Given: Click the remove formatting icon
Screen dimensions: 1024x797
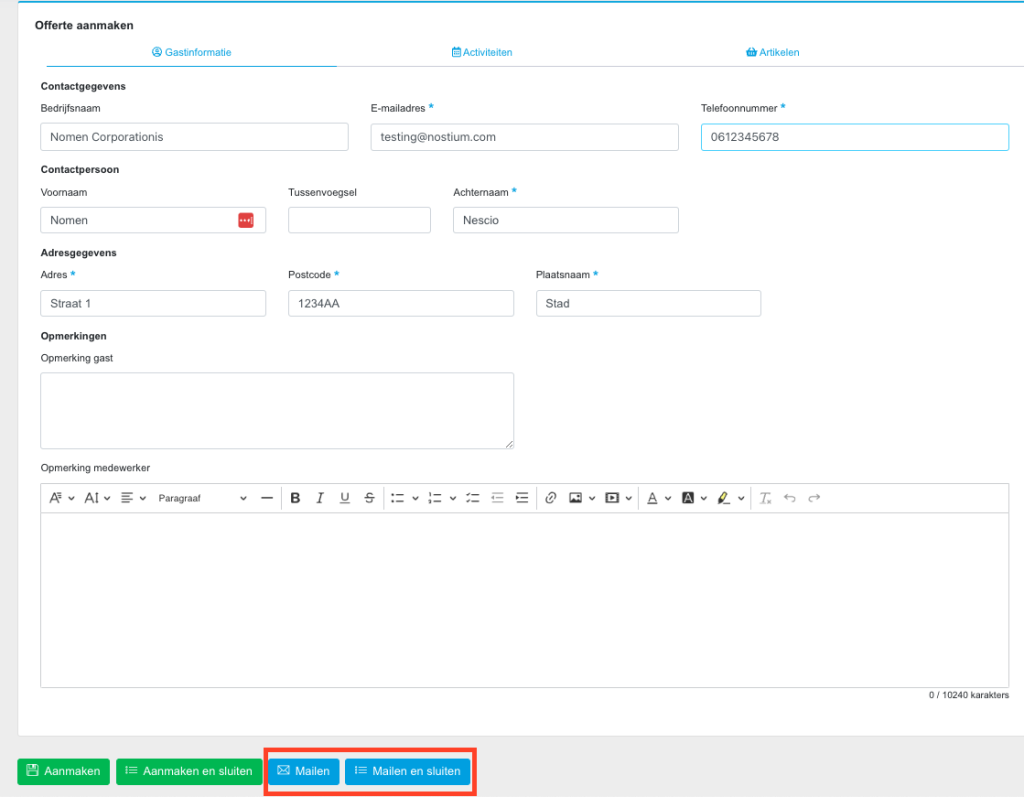Looking at the screenshot, I should (765, 498).
